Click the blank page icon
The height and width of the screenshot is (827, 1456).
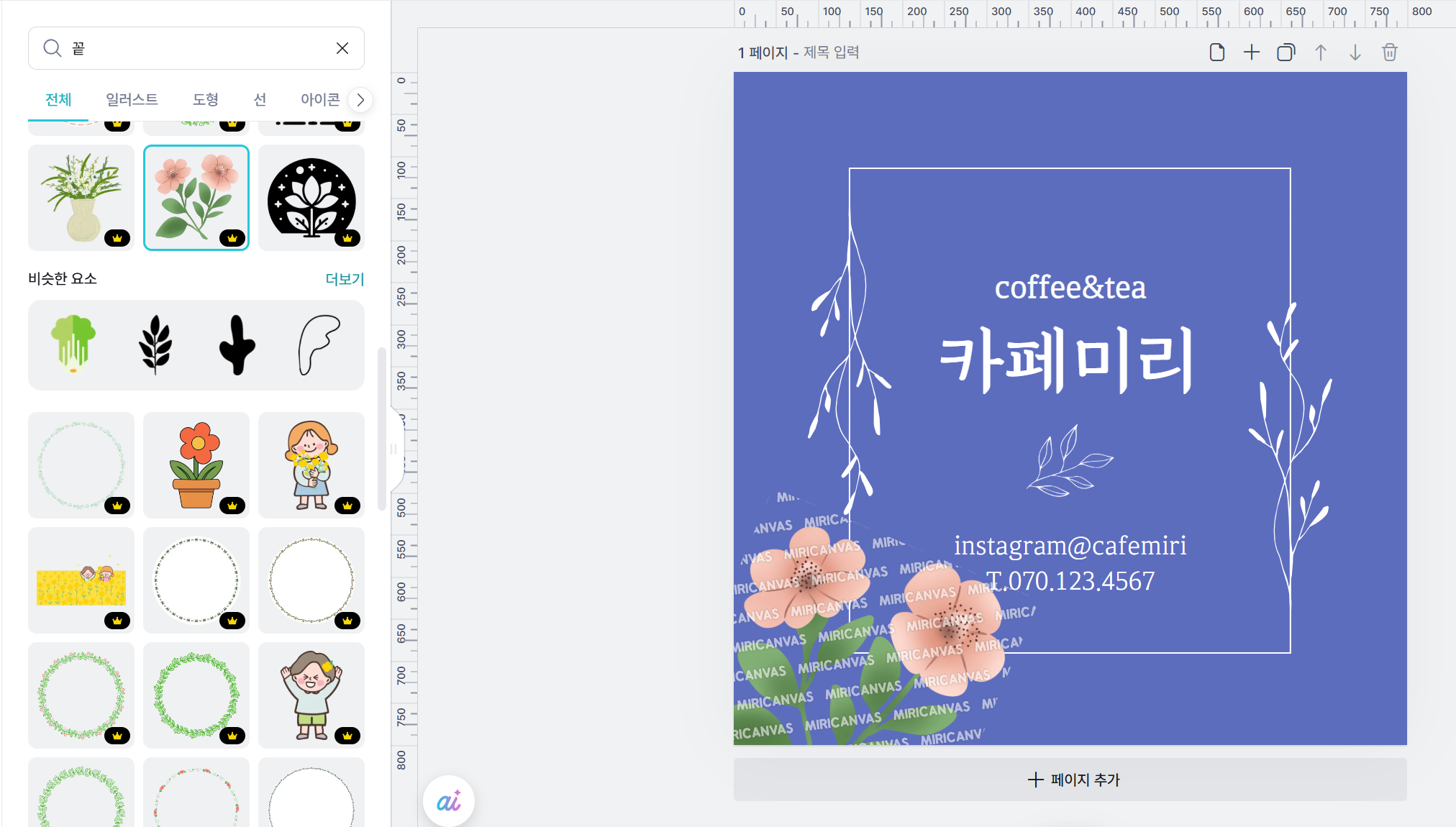click(x=1216, y=52)
